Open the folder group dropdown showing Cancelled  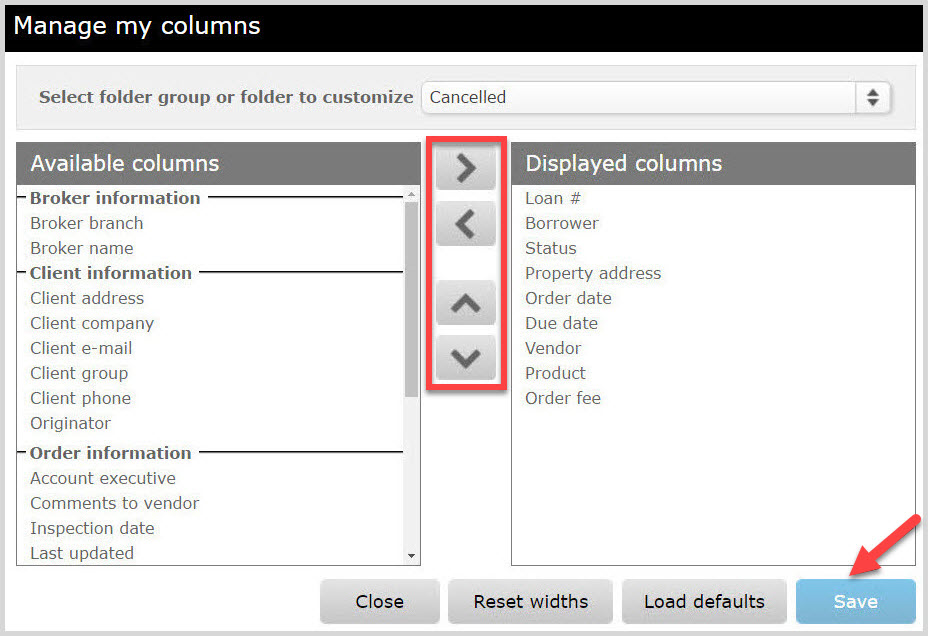coord(640,98)
